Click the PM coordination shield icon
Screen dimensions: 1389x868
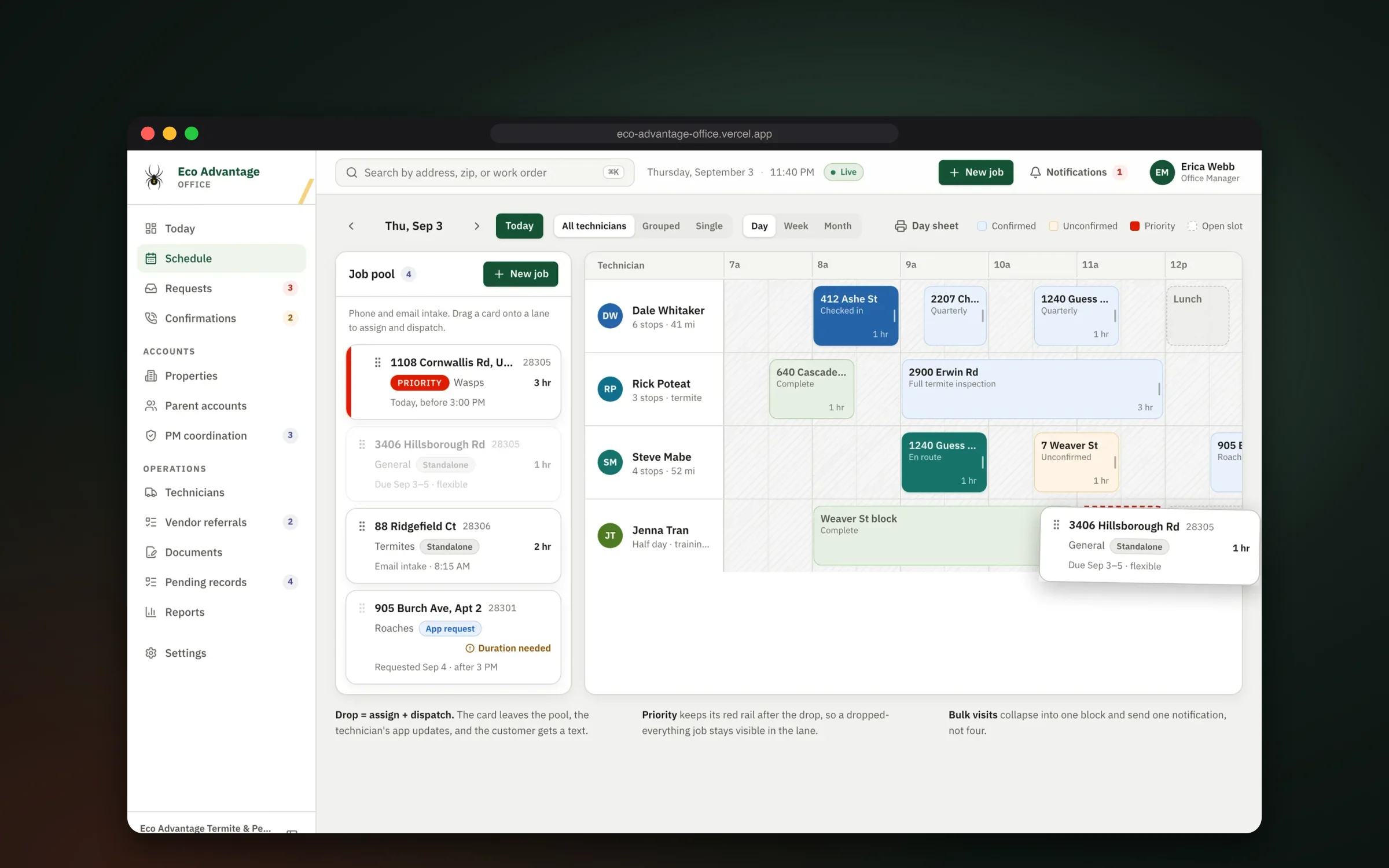coord(151,436)
